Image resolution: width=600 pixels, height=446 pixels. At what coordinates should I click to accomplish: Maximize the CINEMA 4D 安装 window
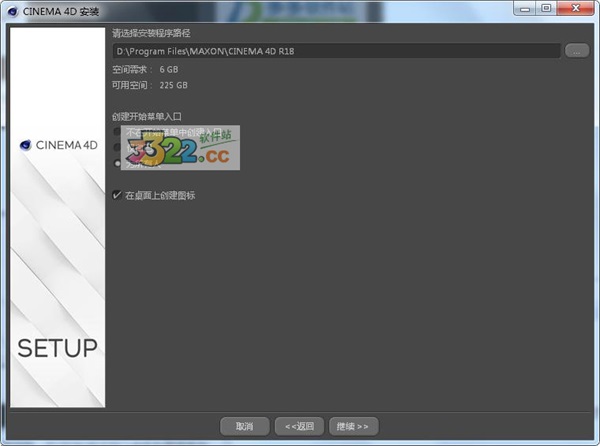coord(546,8)
